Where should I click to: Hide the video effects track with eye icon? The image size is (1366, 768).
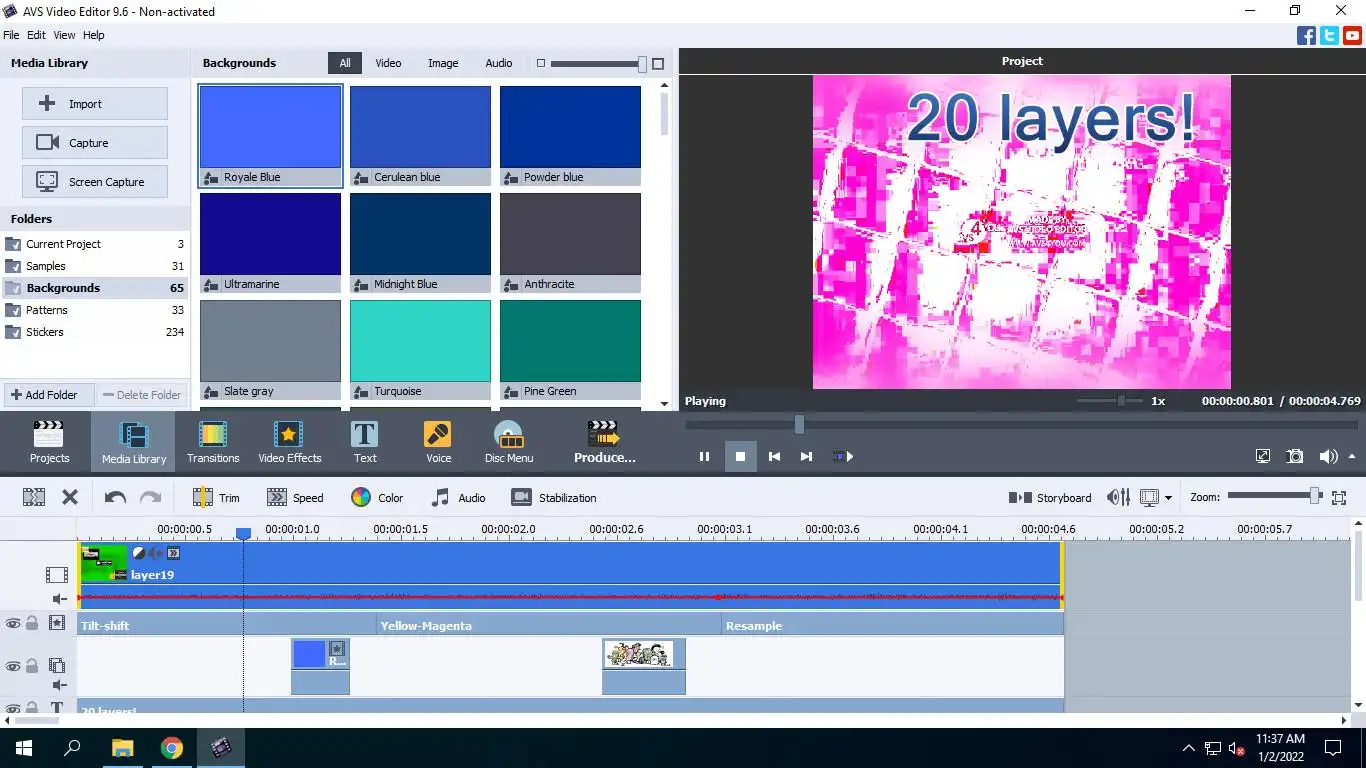[13, 623]
